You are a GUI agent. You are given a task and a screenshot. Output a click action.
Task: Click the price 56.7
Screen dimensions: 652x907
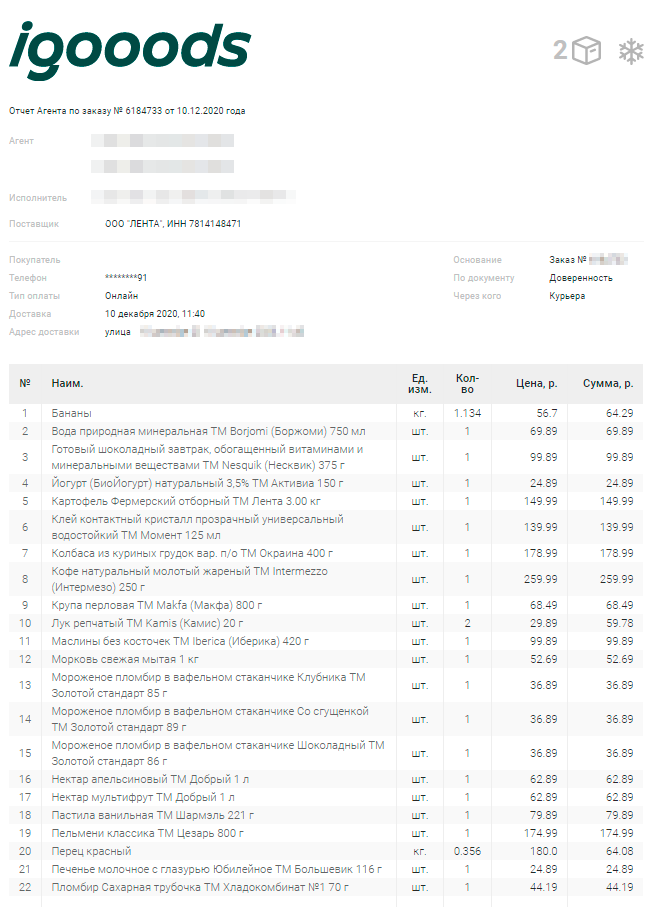pyautogui.click(x=547, y=413)
